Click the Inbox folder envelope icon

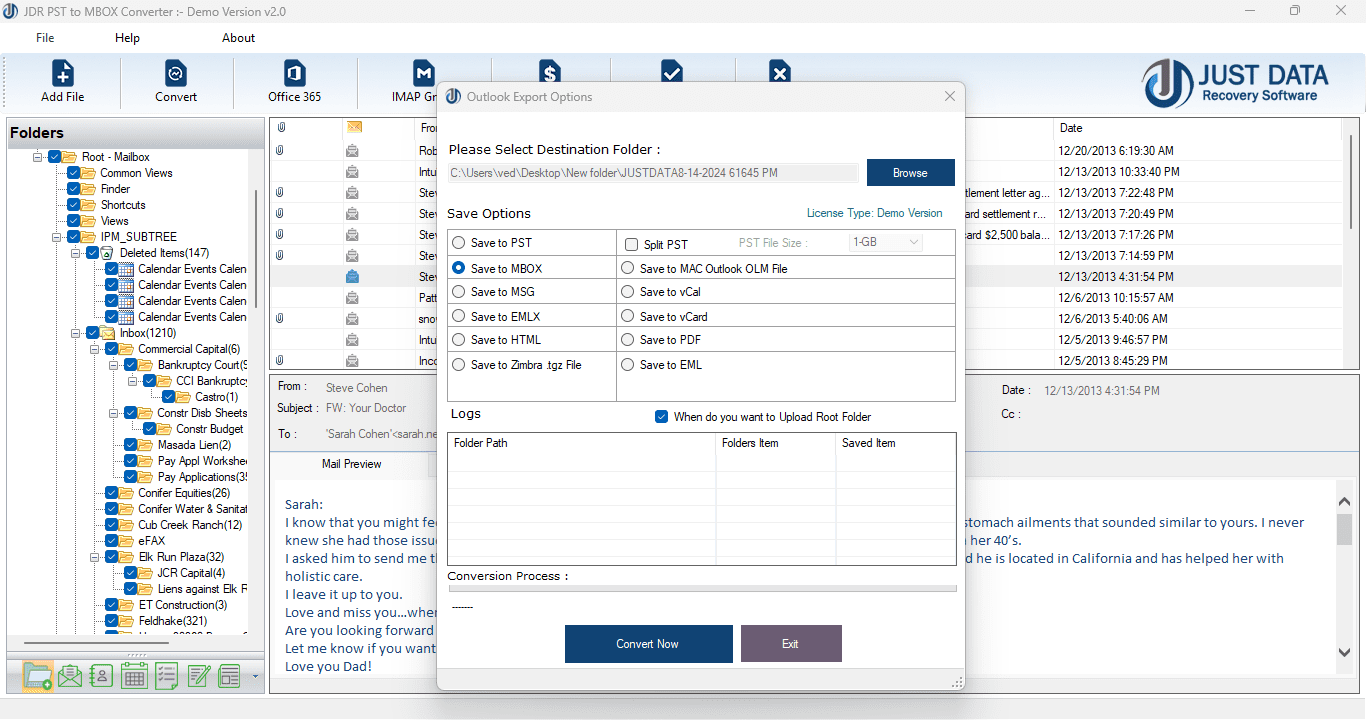[107, 333]
